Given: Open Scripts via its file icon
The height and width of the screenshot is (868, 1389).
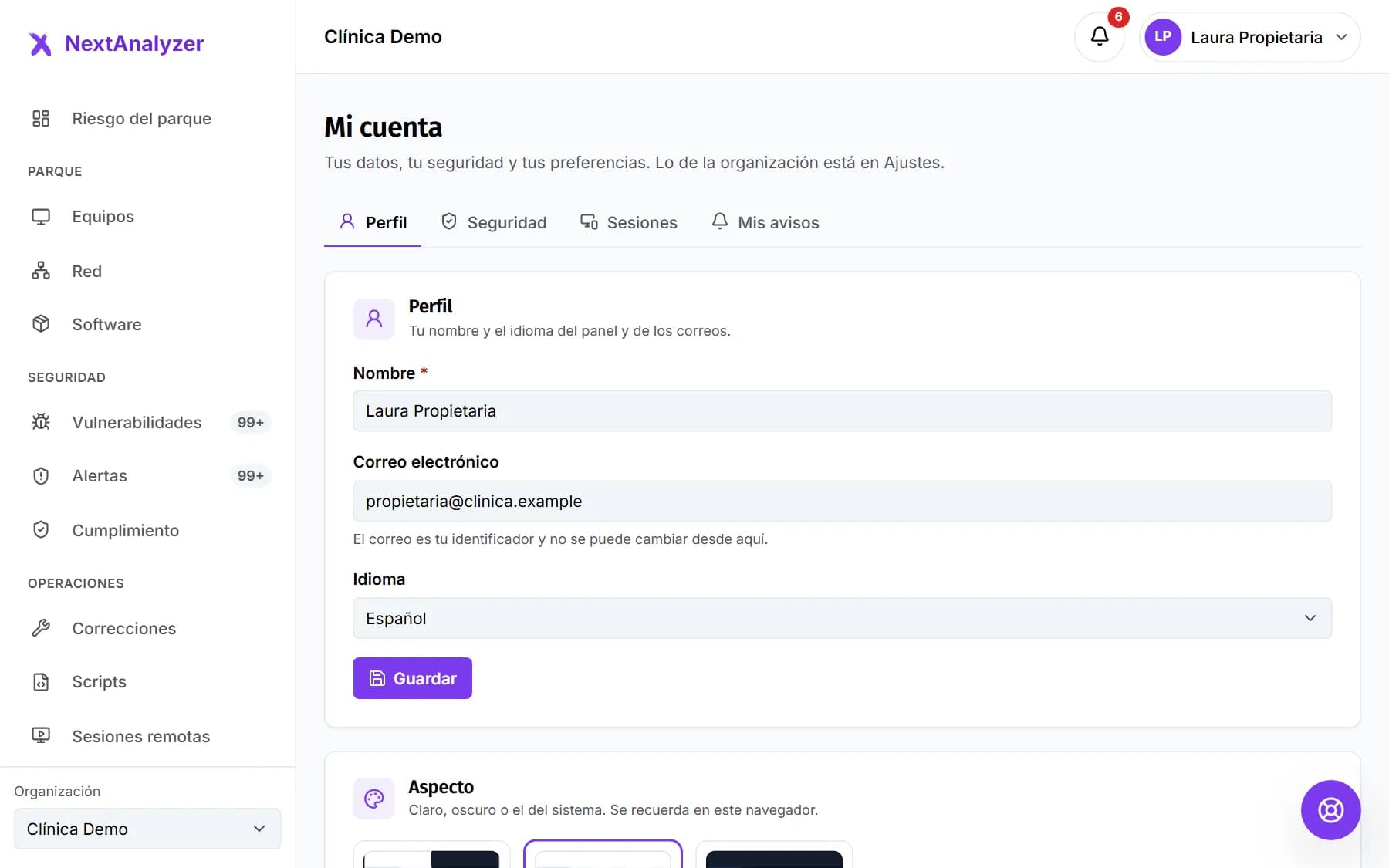Looking at the screenshot, I should [41, 682].
